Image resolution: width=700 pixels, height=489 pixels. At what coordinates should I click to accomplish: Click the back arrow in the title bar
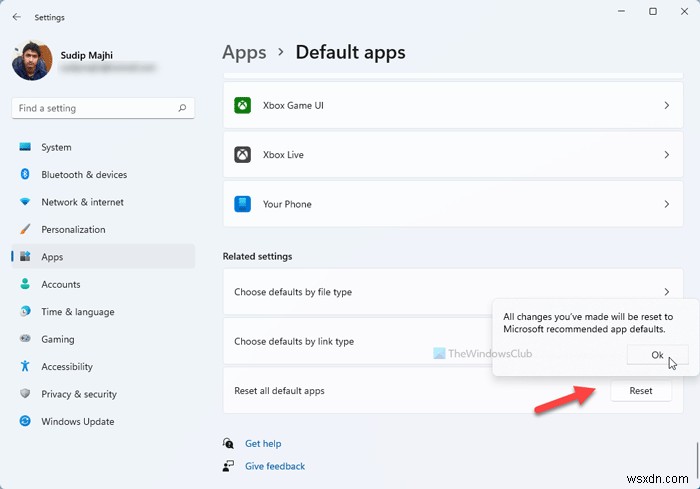pyautogui.click(x=17, y=16)
